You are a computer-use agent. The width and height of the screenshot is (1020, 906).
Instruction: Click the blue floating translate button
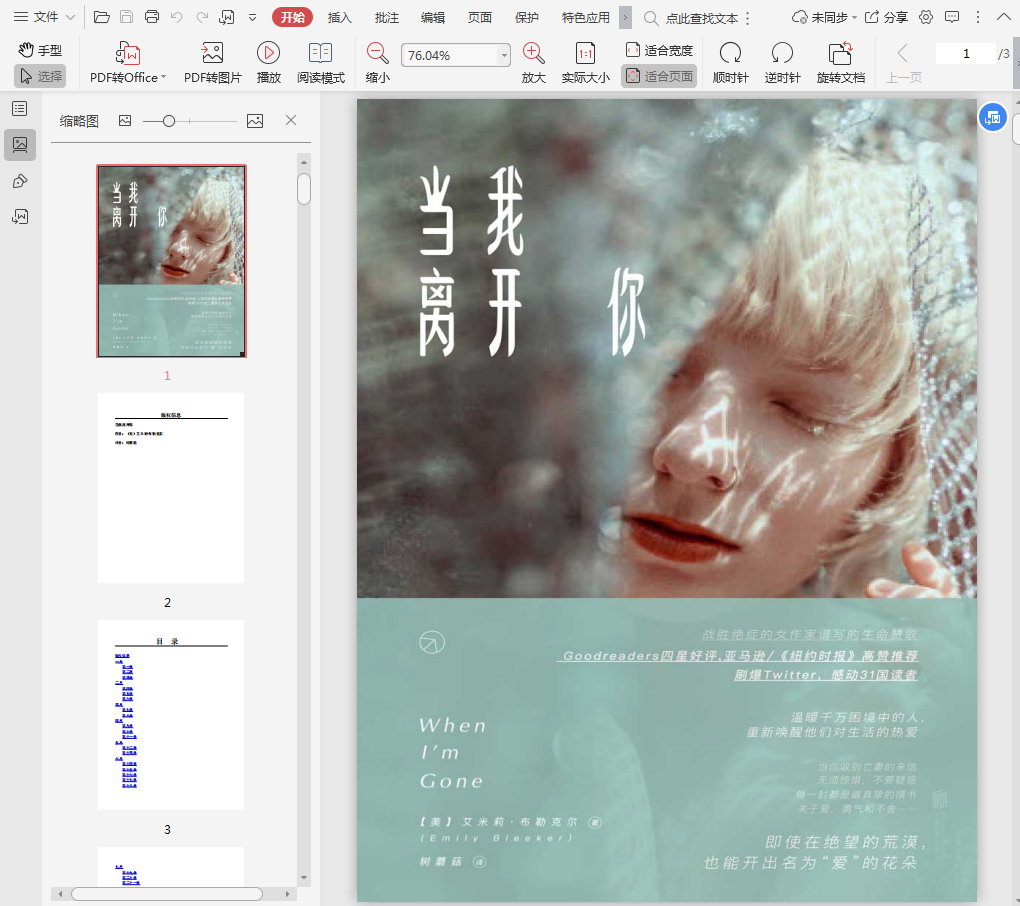(993, 118)
